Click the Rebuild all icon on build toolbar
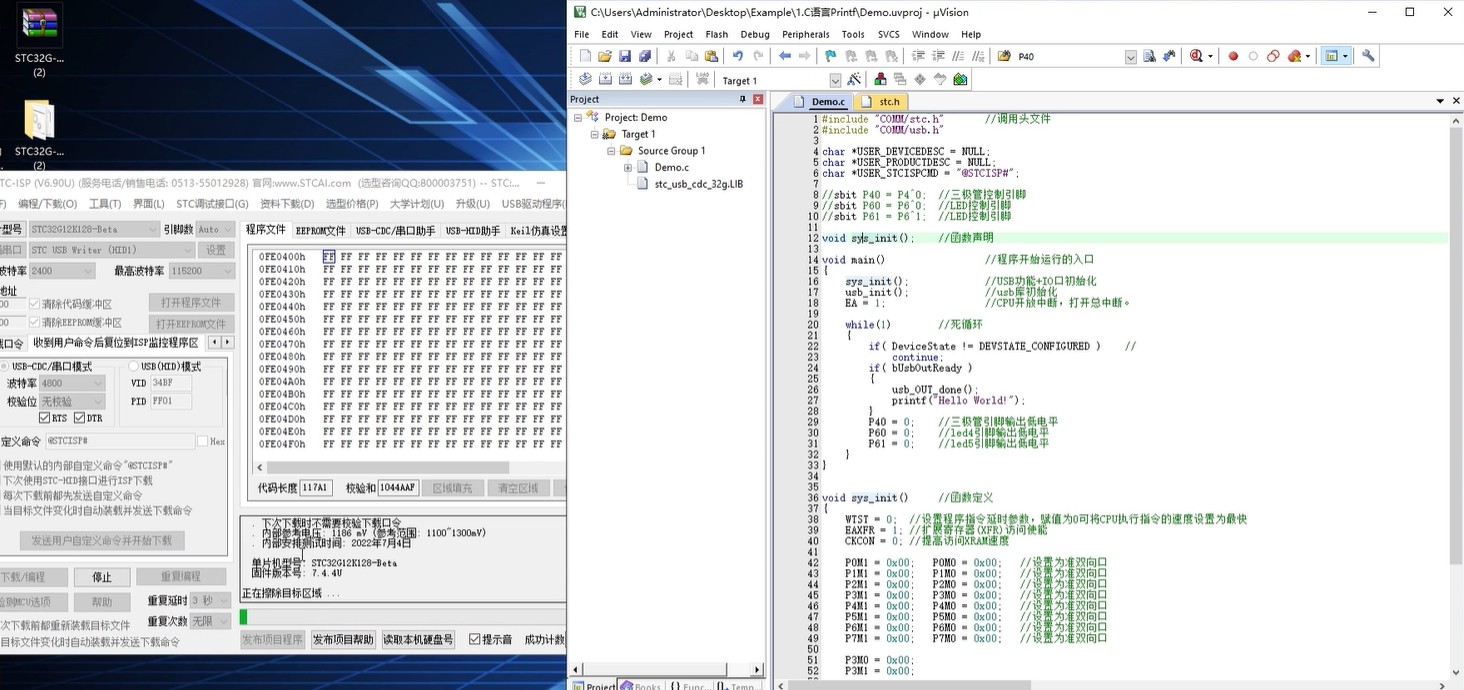 [625, 79]
